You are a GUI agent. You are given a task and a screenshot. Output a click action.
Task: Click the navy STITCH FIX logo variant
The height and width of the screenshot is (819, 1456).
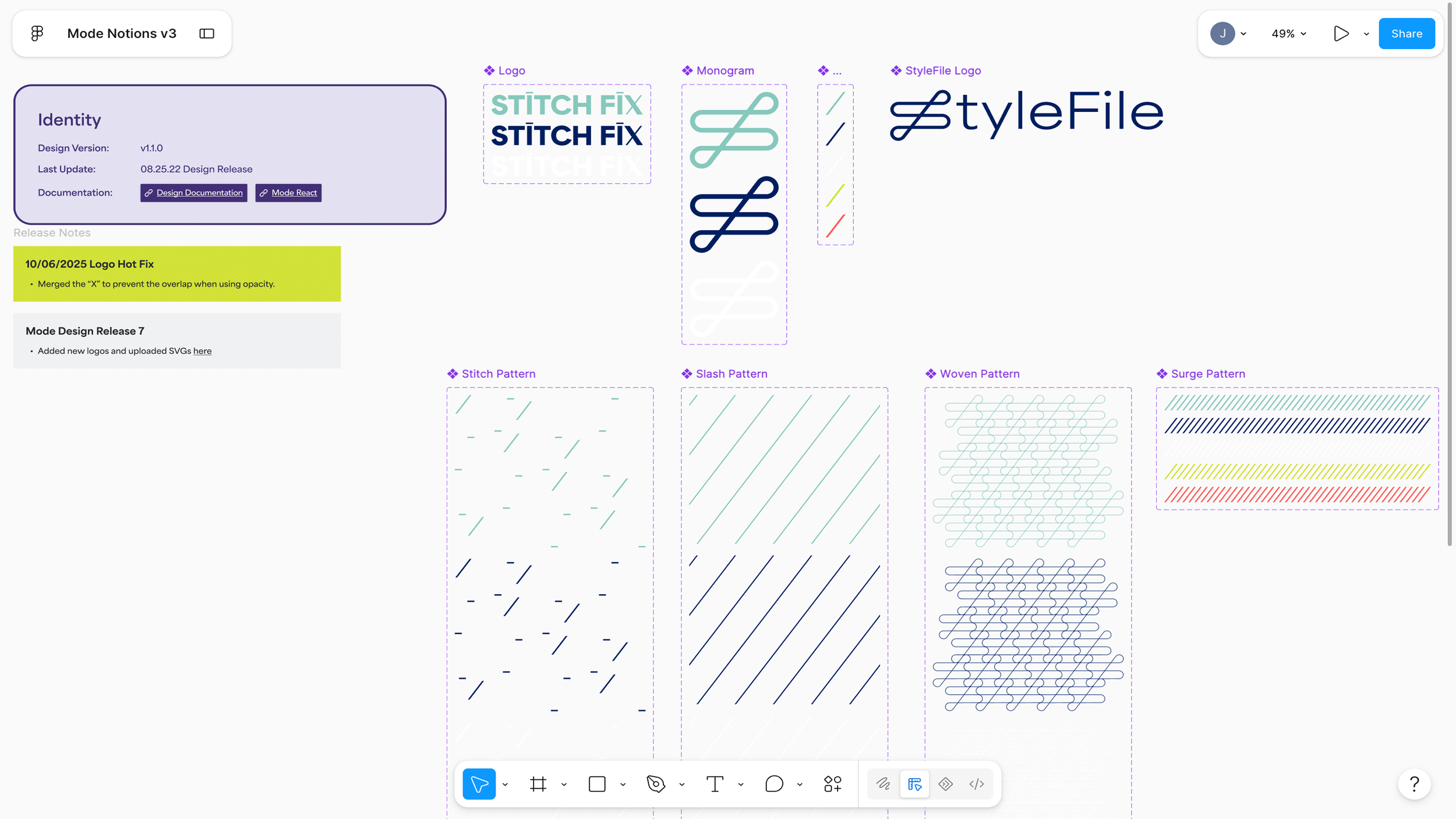567,135
